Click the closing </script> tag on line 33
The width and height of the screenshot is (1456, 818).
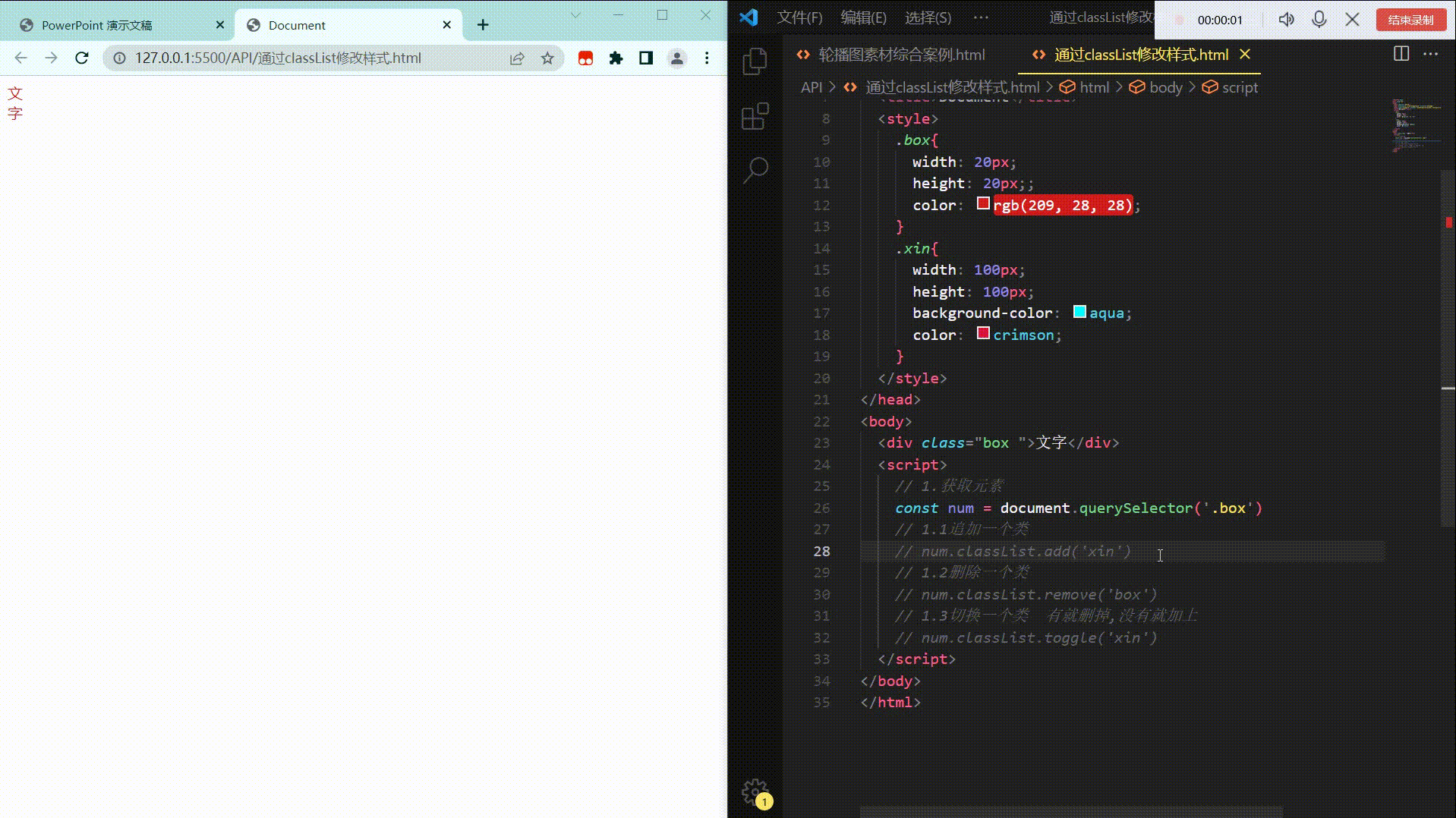[x=916, y=659]
